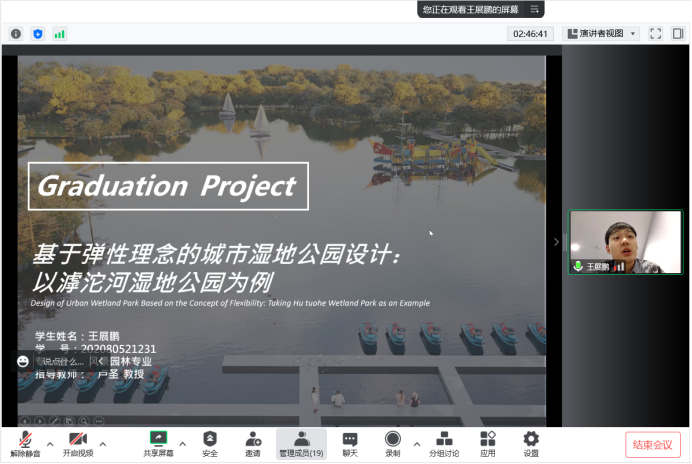Open the 安全 security shield icon
692x464 pixels.
pos(210,444)
